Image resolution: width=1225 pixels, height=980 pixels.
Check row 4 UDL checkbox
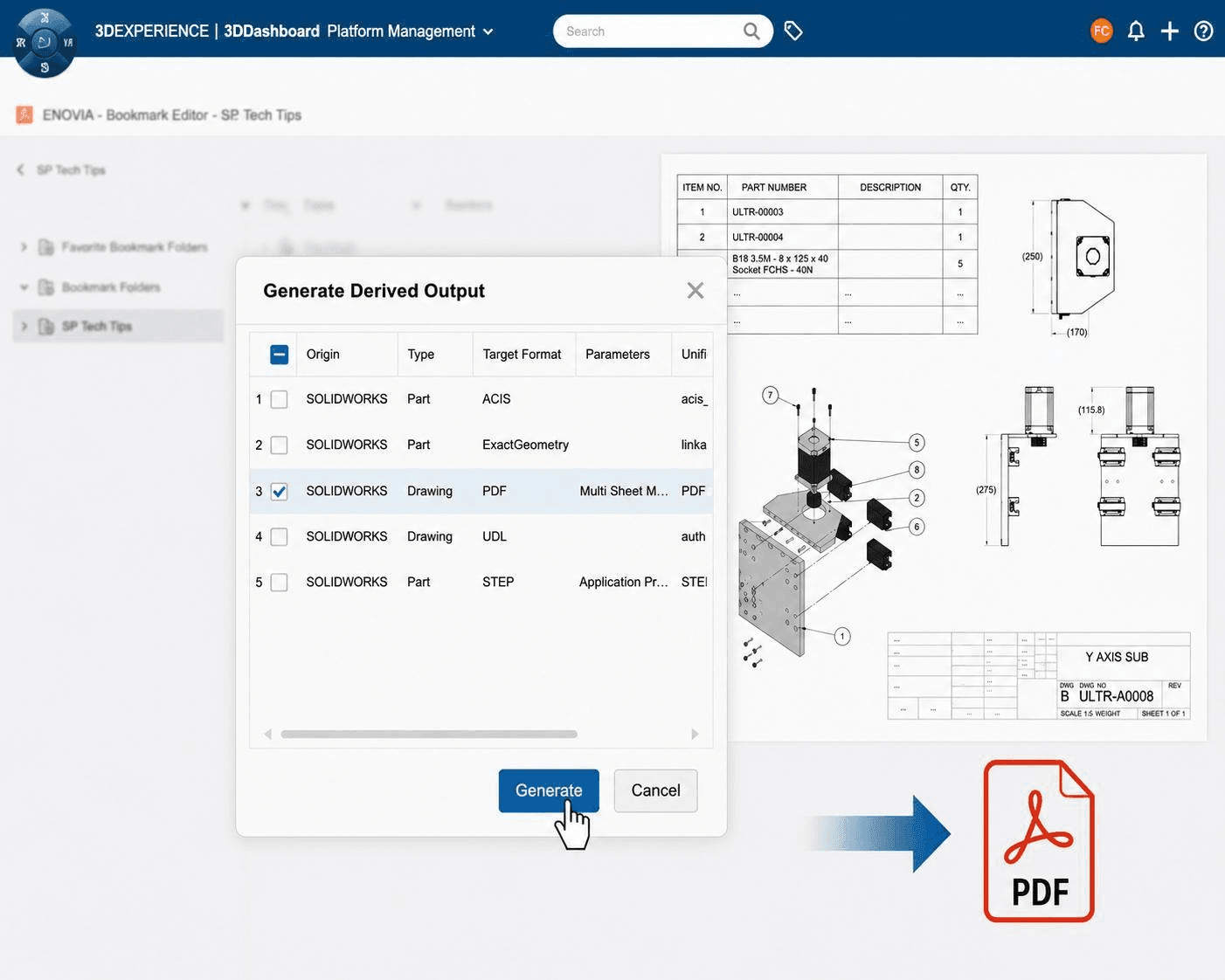(x=280, y=536)
